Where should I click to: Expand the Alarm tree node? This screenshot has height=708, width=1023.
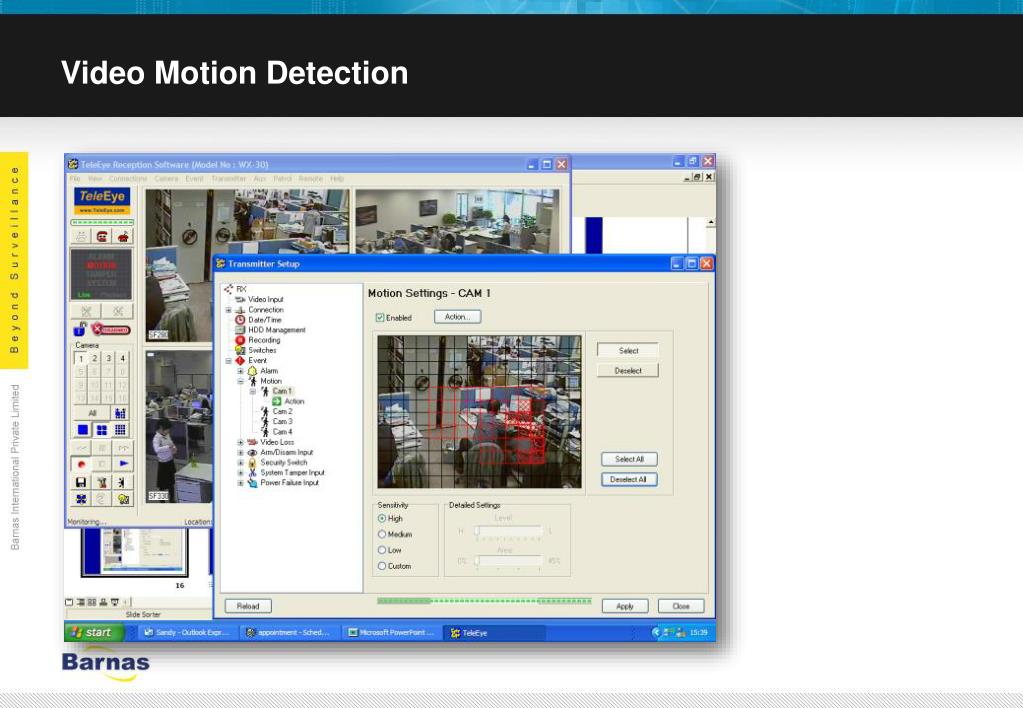(240, 371)
